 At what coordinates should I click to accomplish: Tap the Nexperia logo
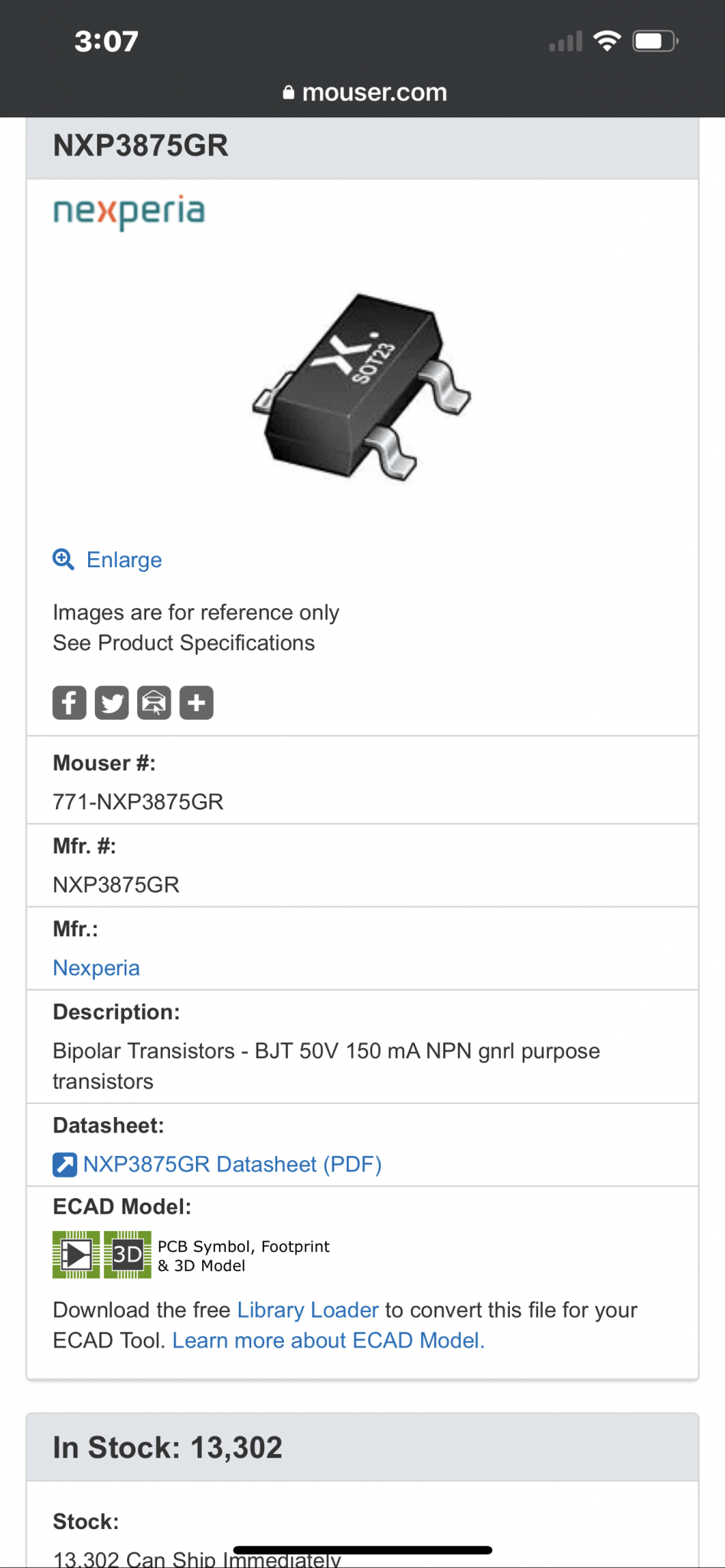pos(129,212)
